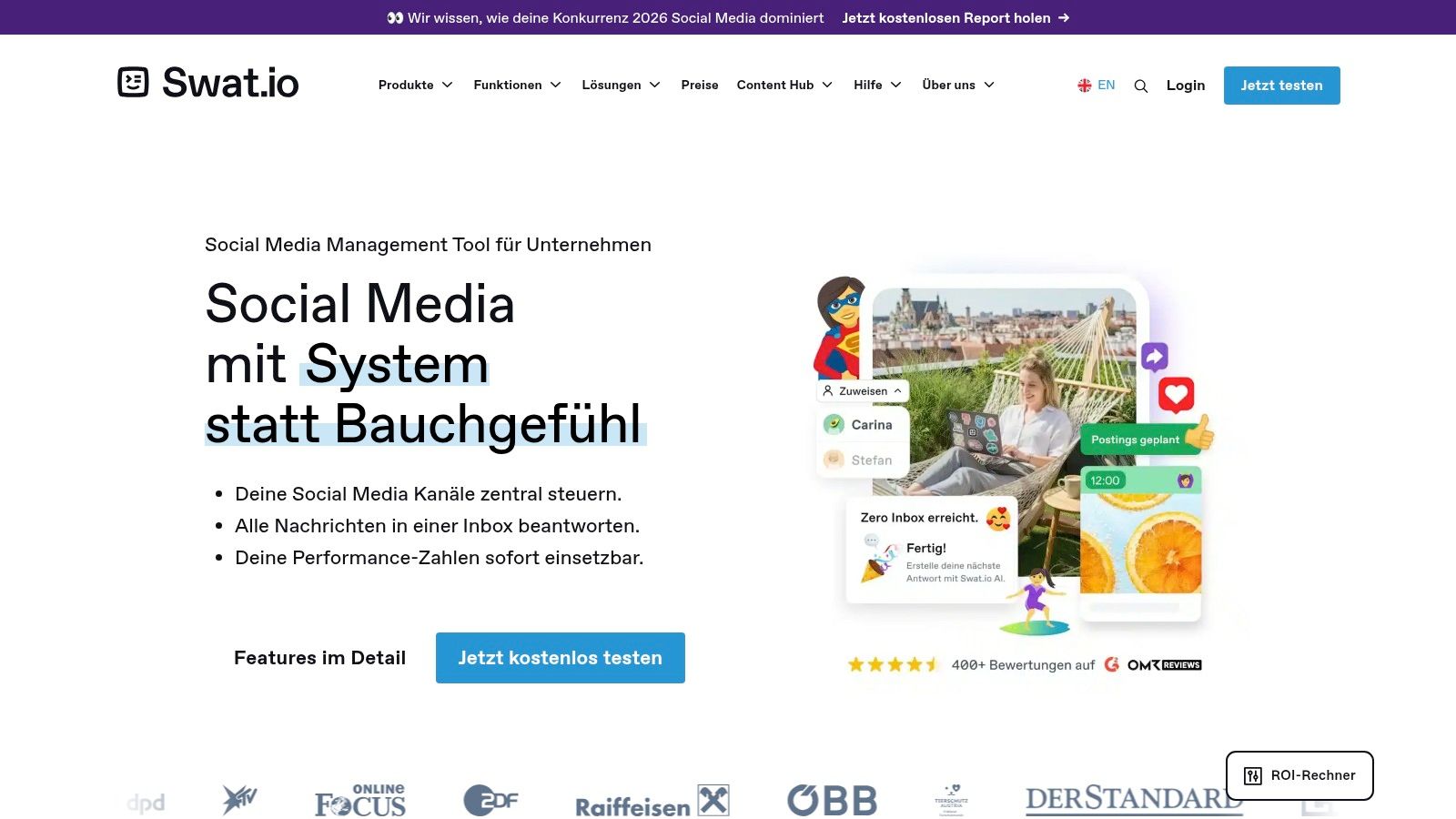Click the OMR Reviews logo
This screenshot has height=819, width=1456.
pyautogui.click(x=1165, y=665)
